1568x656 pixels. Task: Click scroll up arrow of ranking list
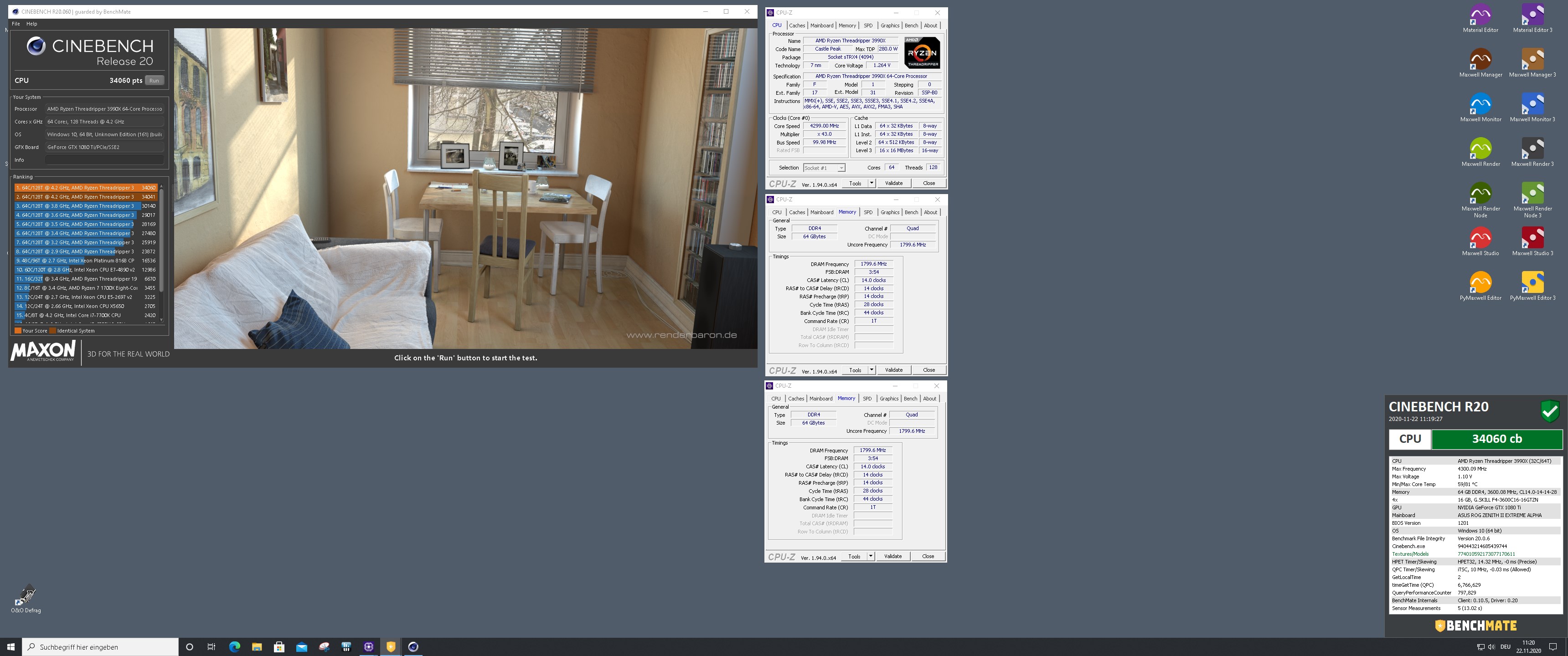(161, 186)
